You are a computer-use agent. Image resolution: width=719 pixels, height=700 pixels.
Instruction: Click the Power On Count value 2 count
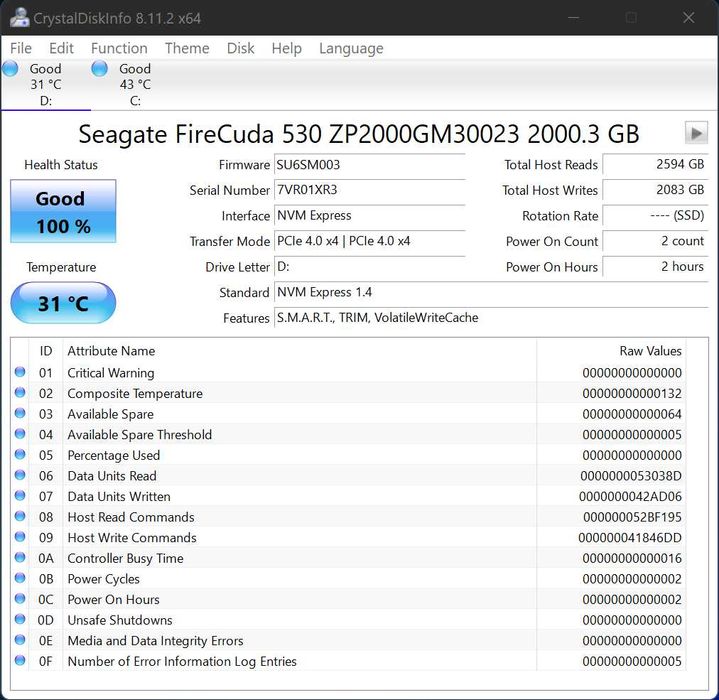655,241
